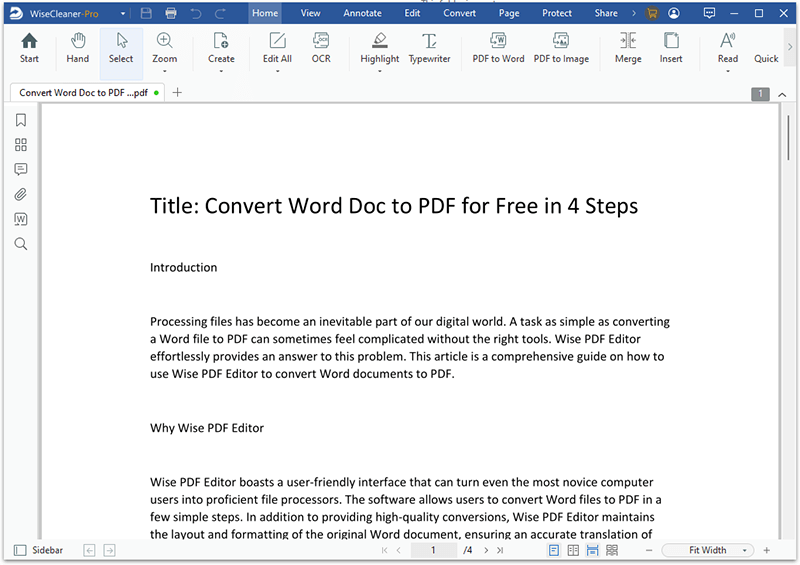Image resolution: width=800 pixels, height=565 pixels.
Task: Open the Protect ribbon tab
Action: click(x=557, y=13)
